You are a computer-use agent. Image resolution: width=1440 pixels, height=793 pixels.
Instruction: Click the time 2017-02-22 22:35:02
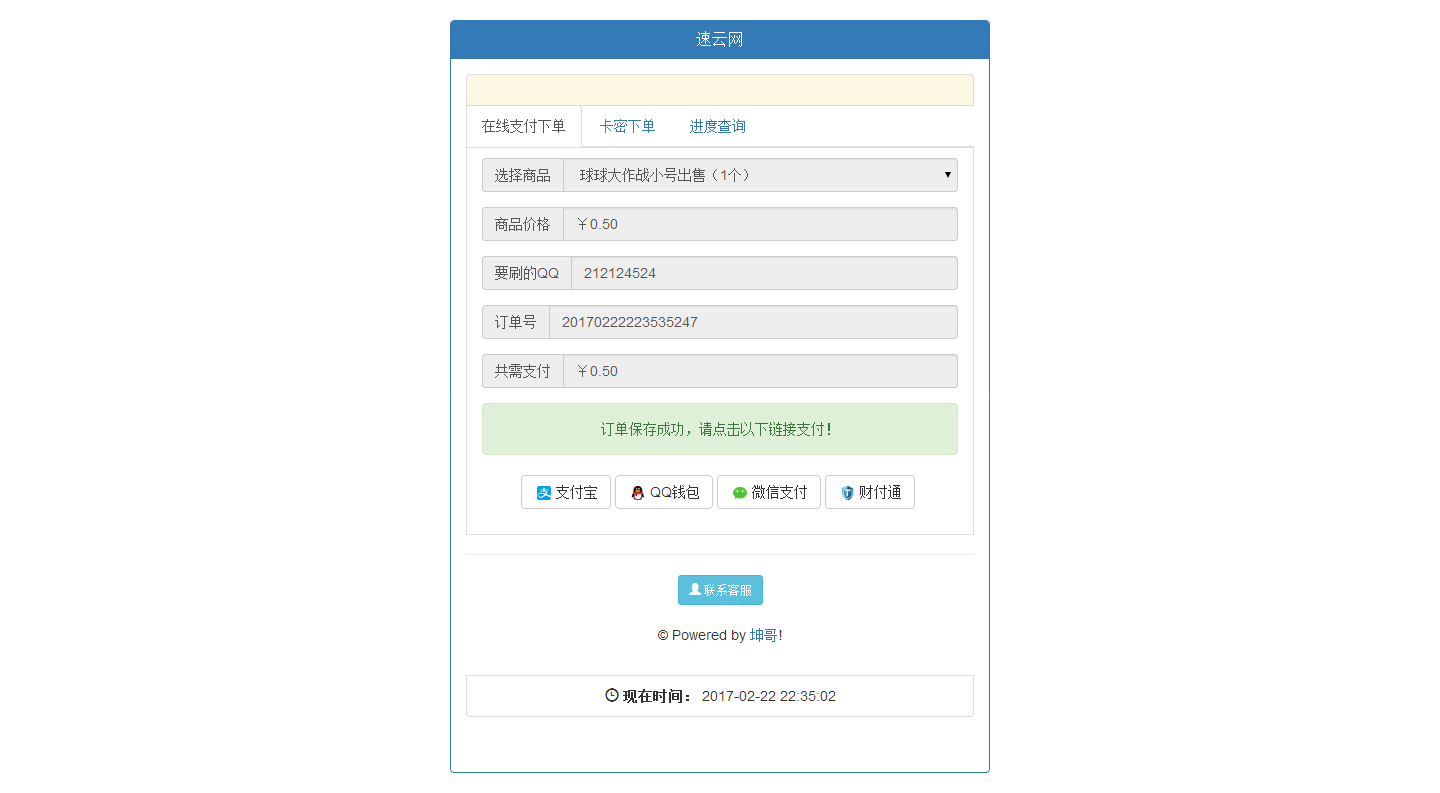pos(769,696)
